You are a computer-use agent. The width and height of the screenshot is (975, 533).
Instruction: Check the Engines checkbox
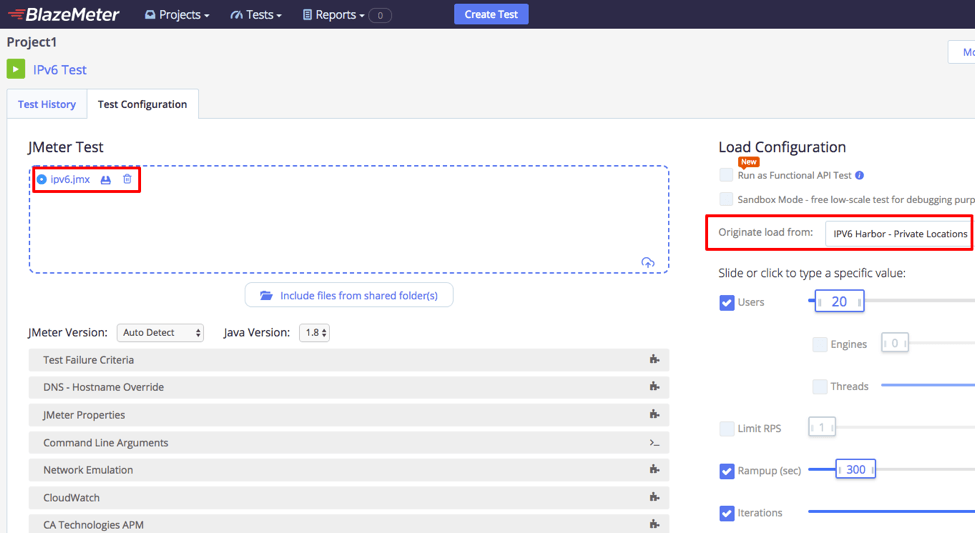pos(820,344)
